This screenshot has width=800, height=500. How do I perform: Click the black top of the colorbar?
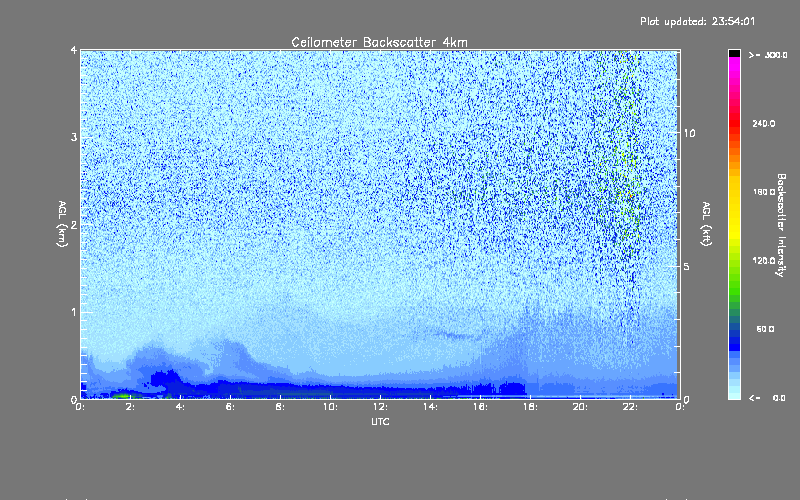click(x=734, y=53)
